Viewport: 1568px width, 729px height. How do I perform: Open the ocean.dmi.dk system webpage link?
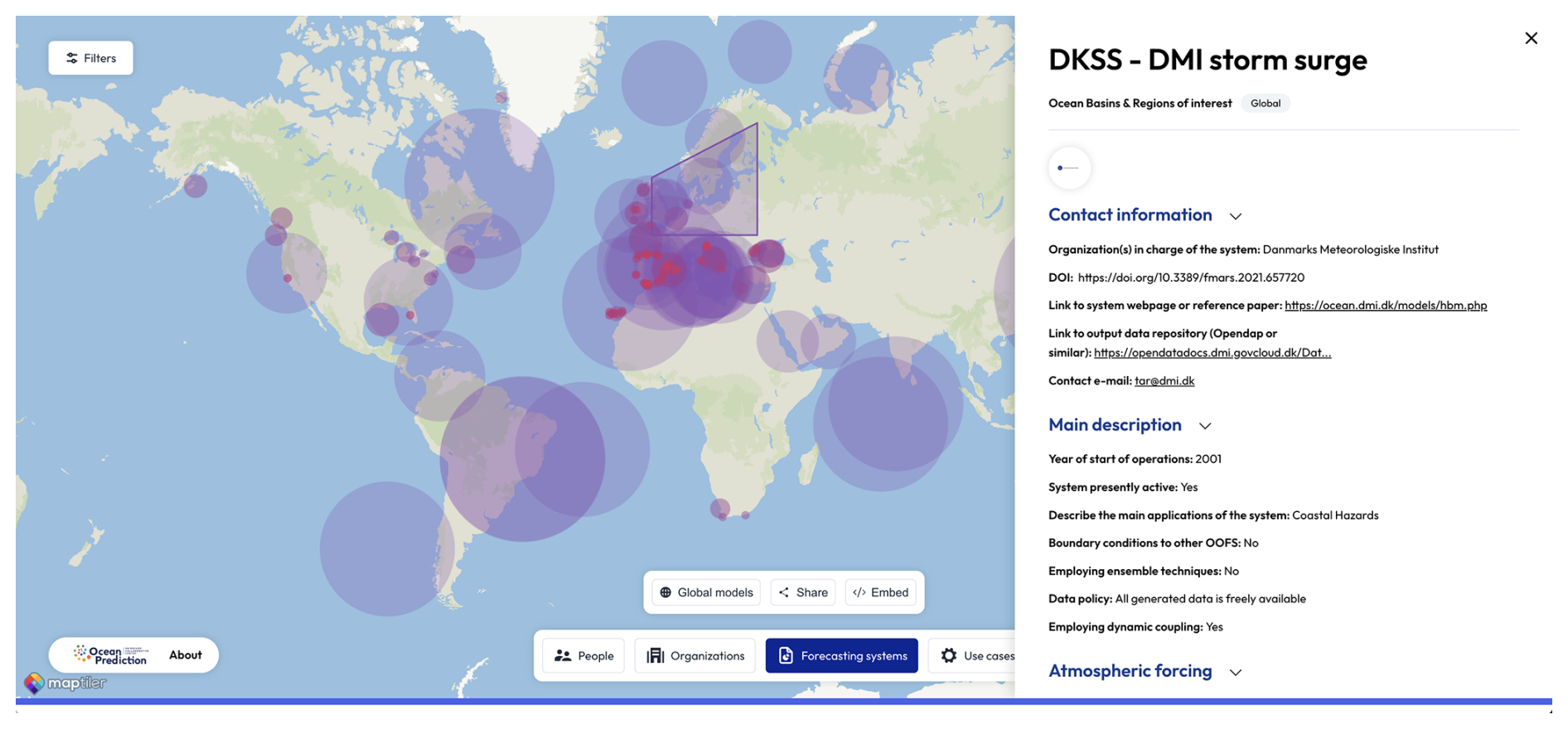[1385, 305]
